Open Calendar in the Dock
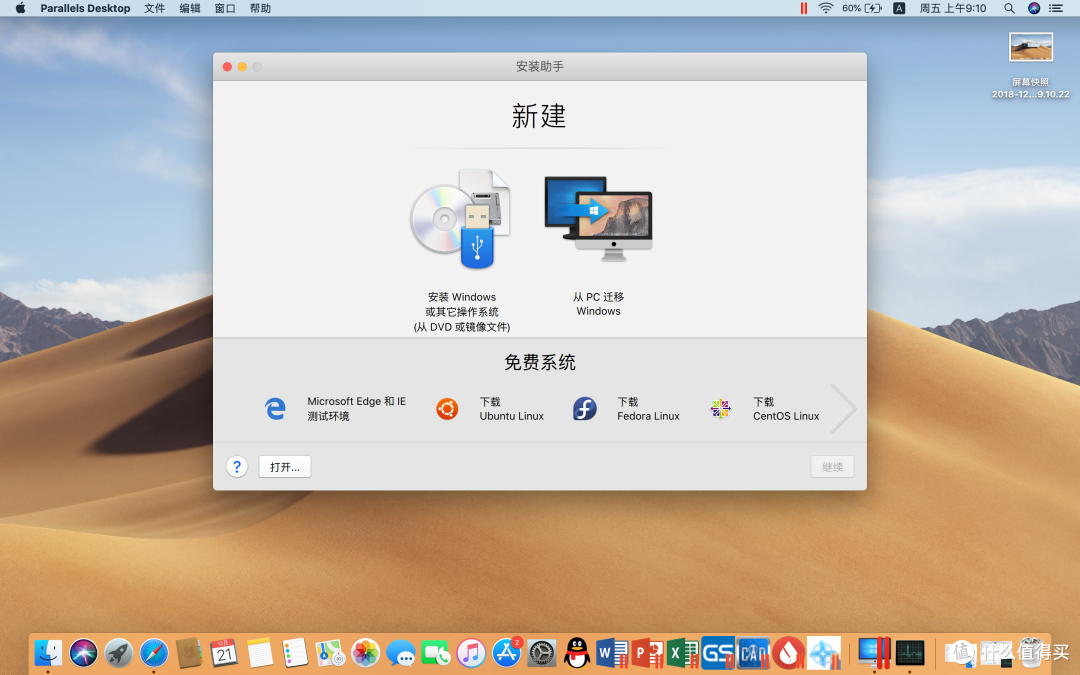Screen dimensions: 1080x675 (x=224, y=652)
